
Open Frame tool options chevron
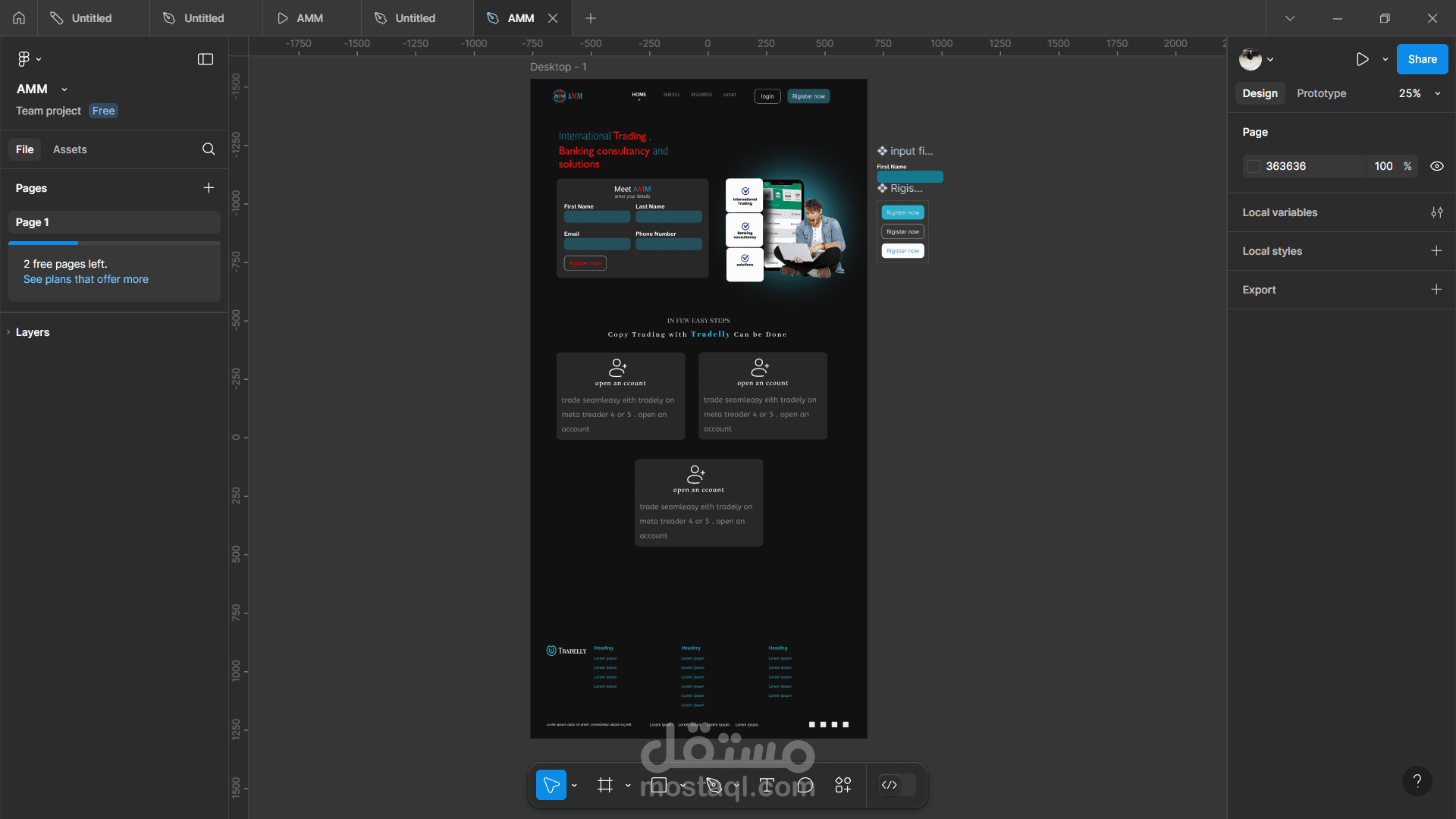(628, 785)
